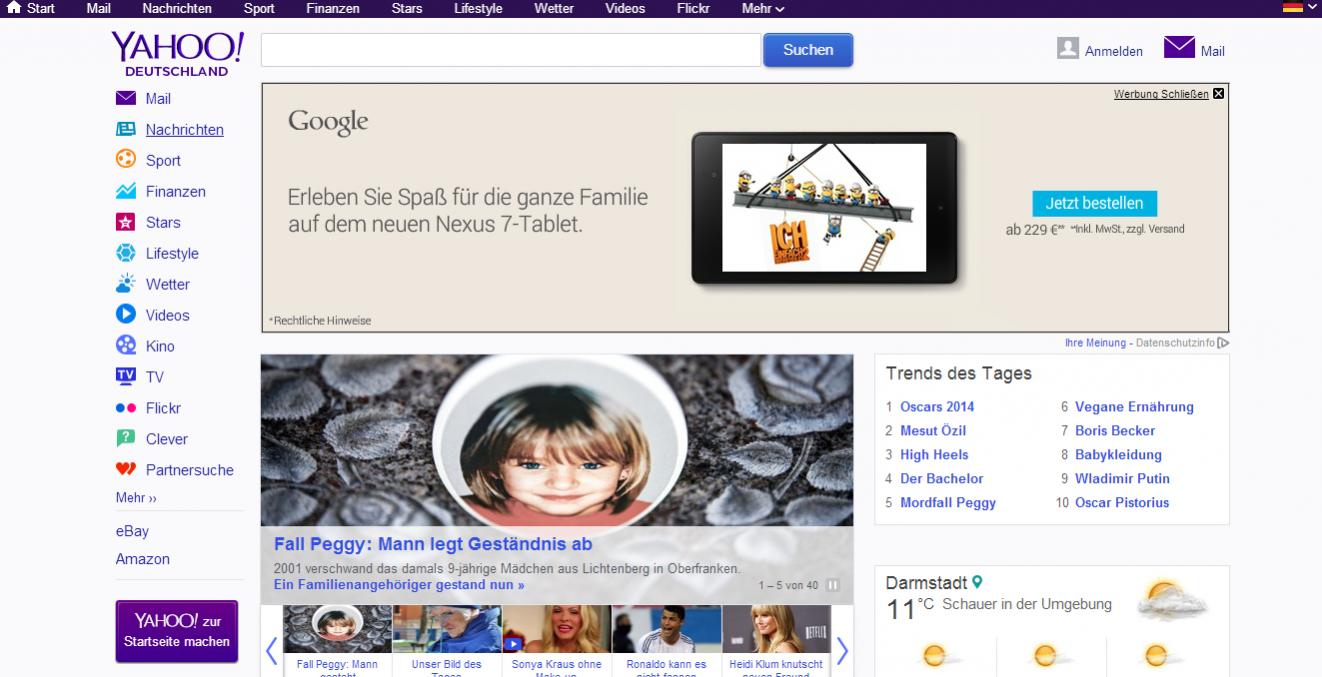Open the High Heels trend
1322x677 pixels.
point(934,454)
